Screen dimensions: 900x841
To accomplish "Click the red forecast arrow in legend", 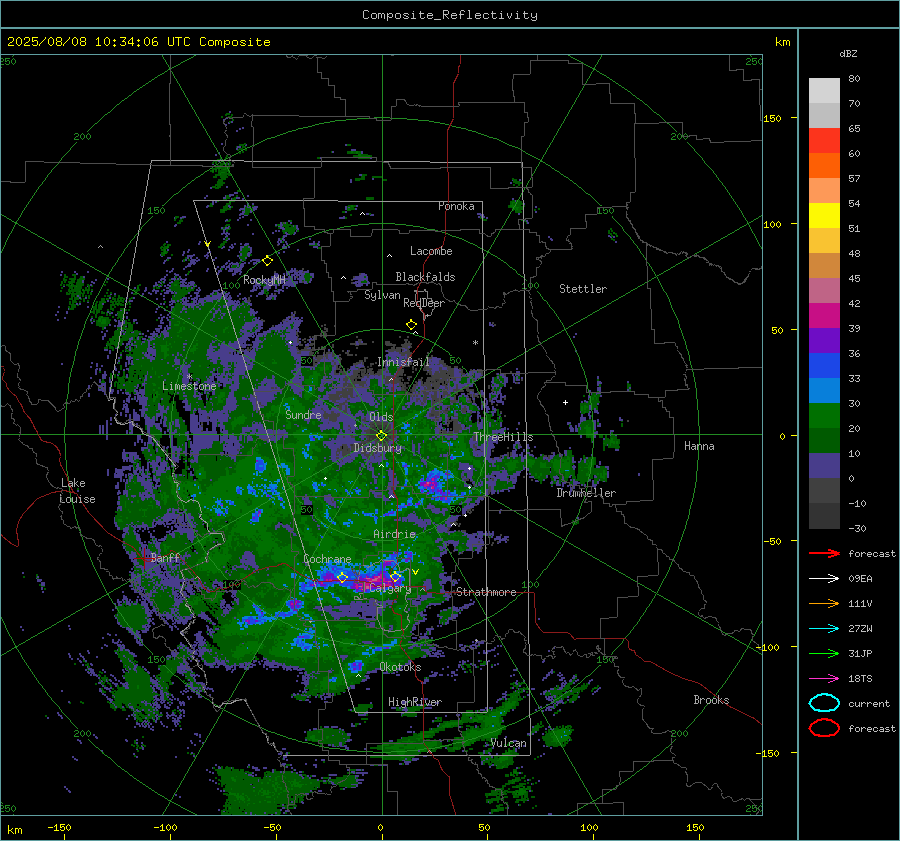I will point(824,553).
